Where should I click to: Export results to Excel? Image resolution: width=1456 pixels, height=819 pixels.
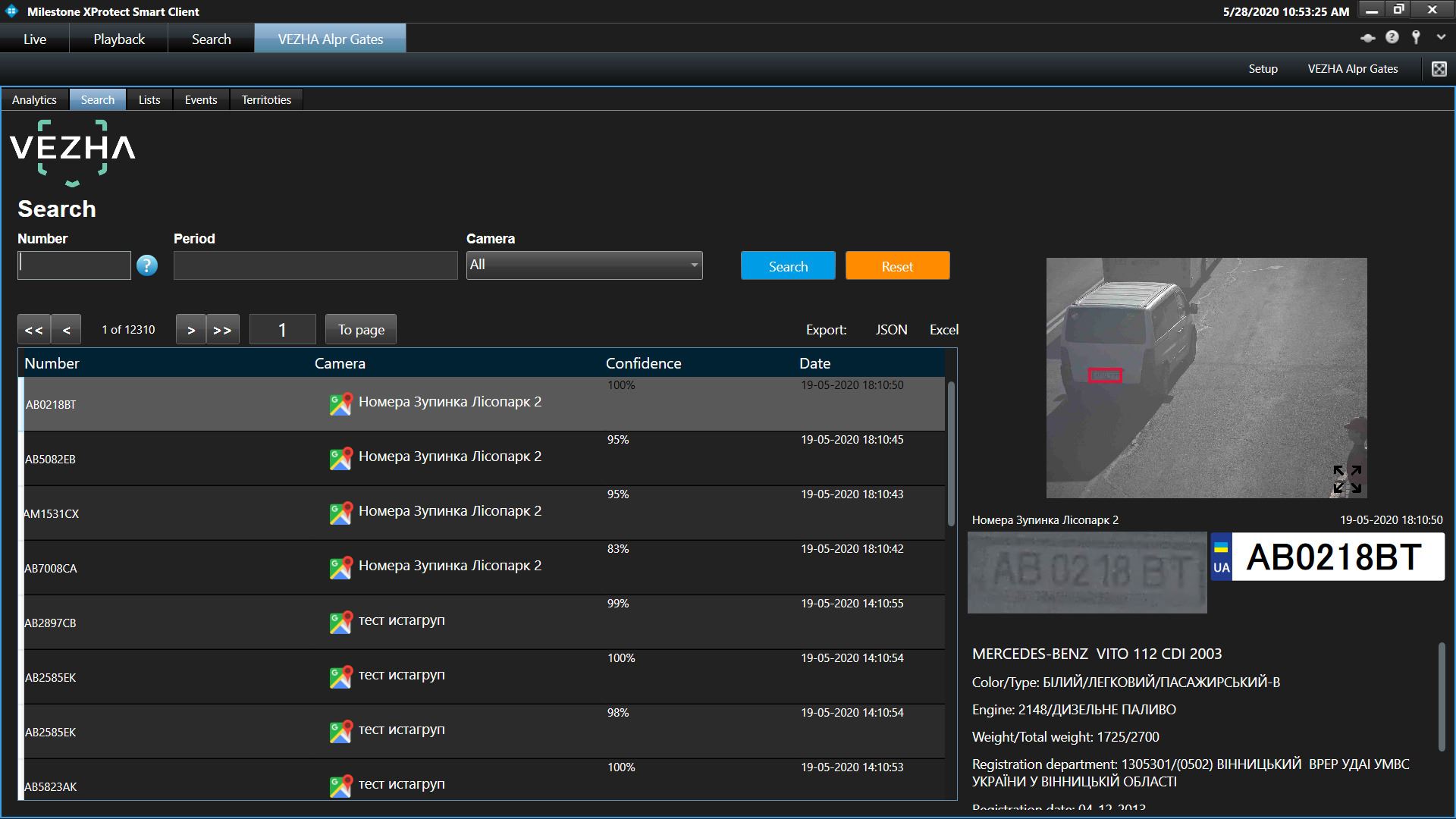(x=944, y=329)
